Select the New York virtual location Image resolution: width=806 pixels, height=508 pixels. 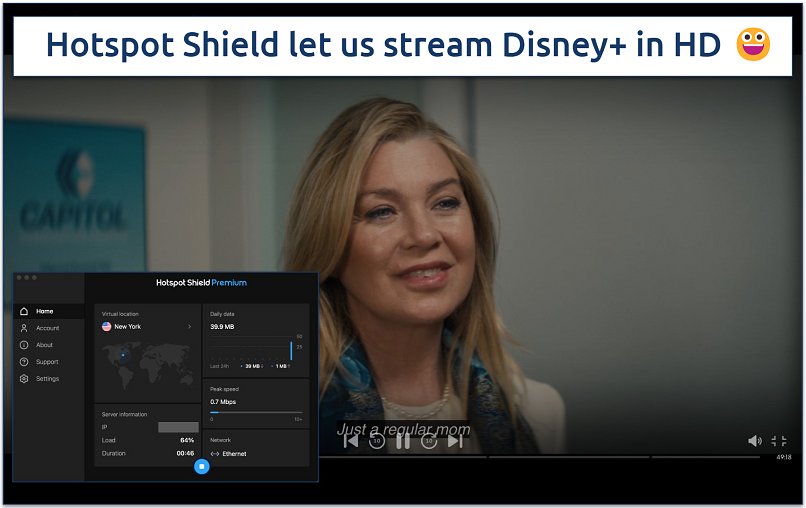tap(147, 326)
